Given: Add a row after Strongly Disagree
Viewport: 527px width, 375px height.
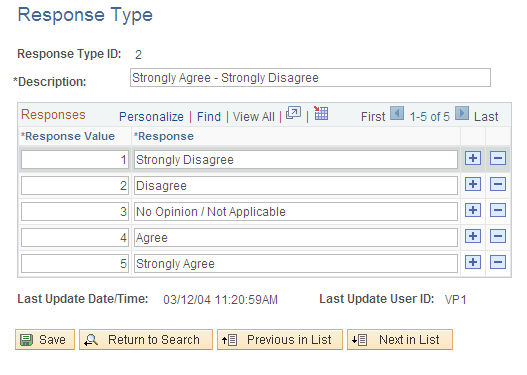Looking at the screenshot, I should [473, 158].
